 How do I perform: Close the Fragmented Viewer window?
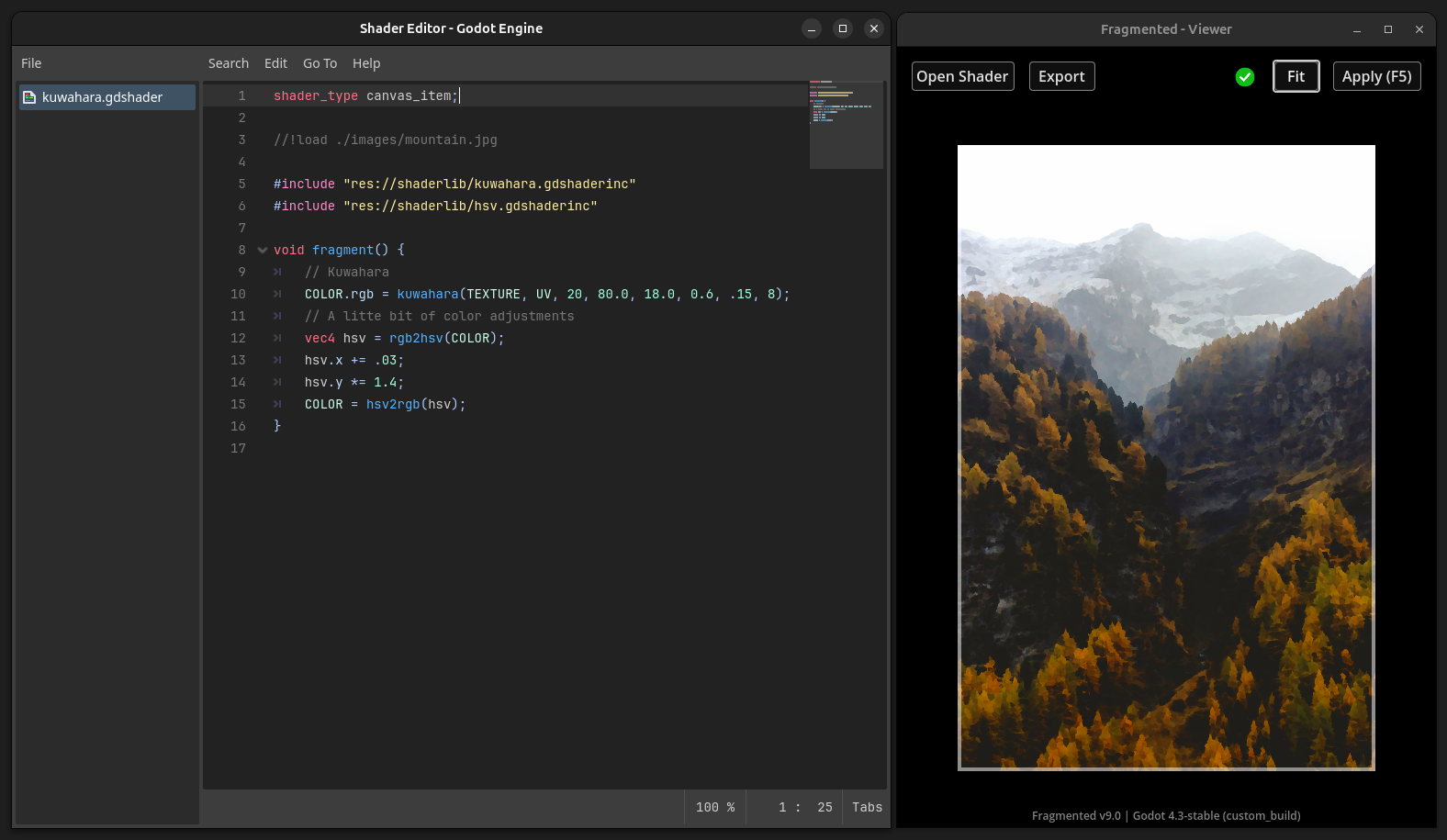pyautogui.click(x=1419, y=29)
